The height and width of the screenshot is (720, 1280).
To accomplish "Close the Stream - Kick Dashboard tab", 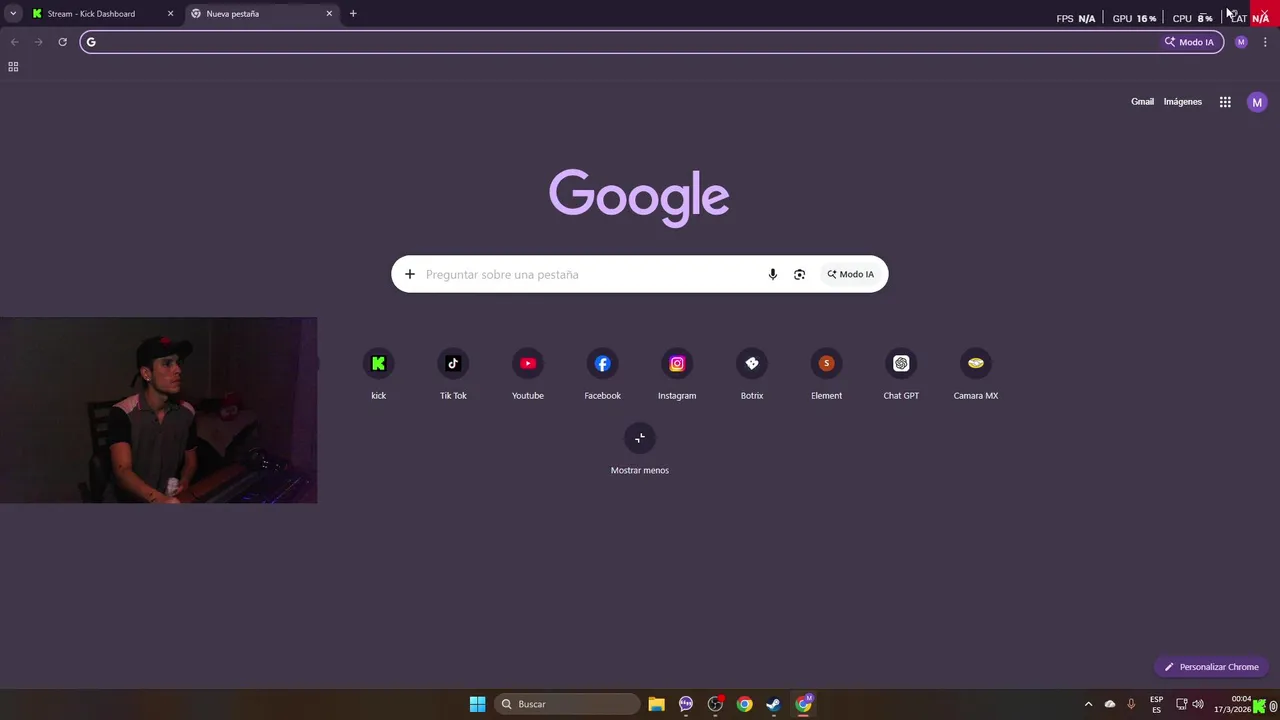I will [170, 14].
